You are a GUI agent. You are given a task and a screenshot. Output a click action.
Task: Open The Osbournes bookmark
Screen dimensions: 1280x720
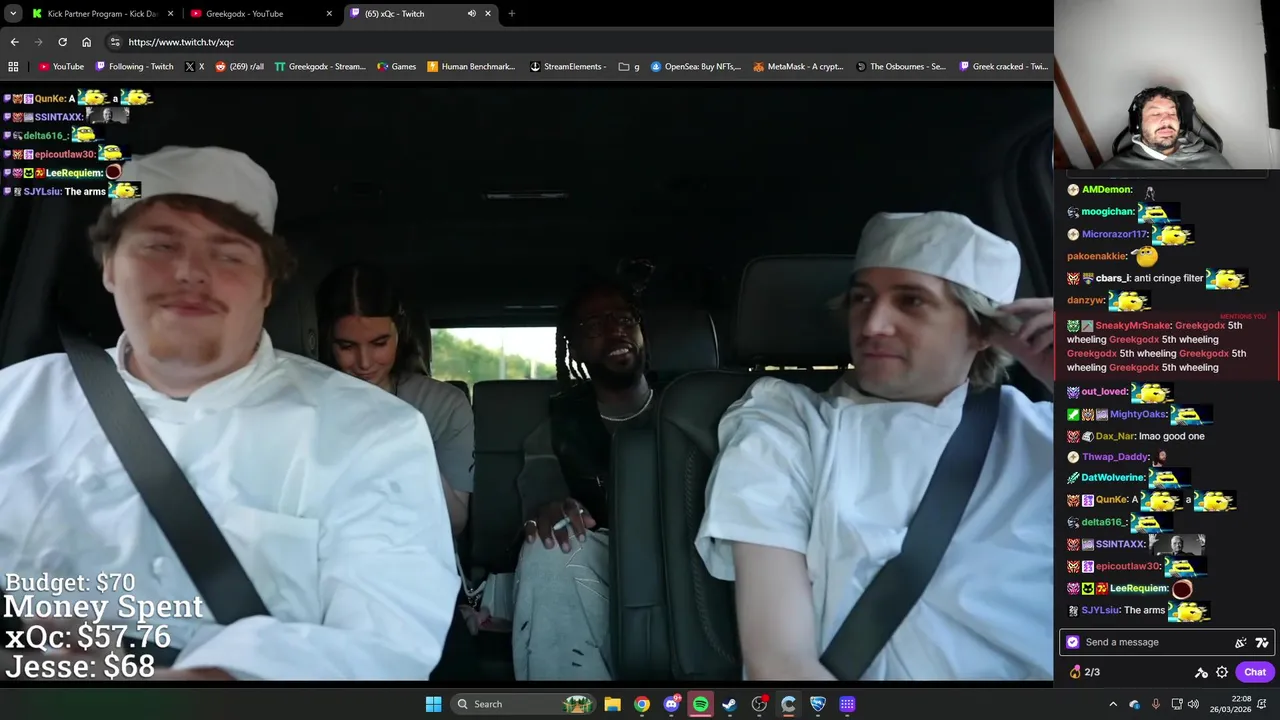[x=900, y=67]
